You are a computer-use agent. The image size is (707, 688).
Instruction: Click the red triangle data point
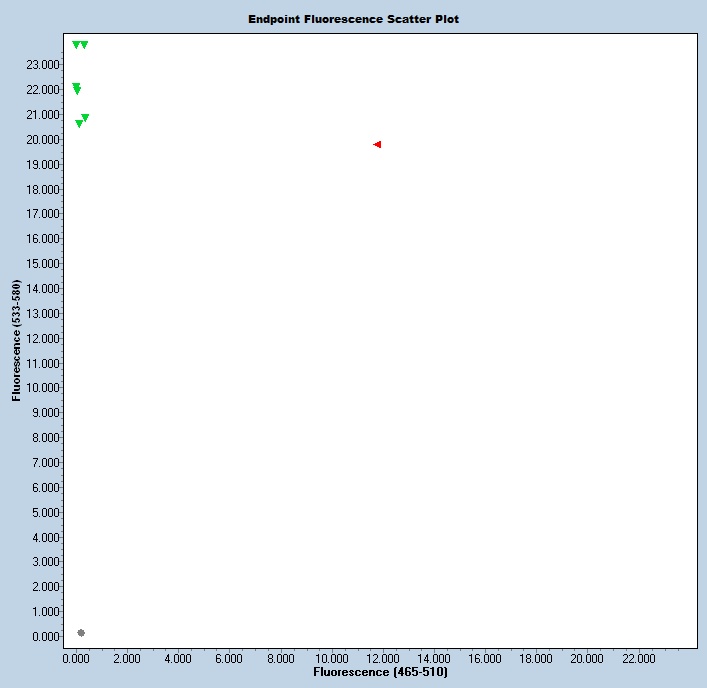(377, 145)
